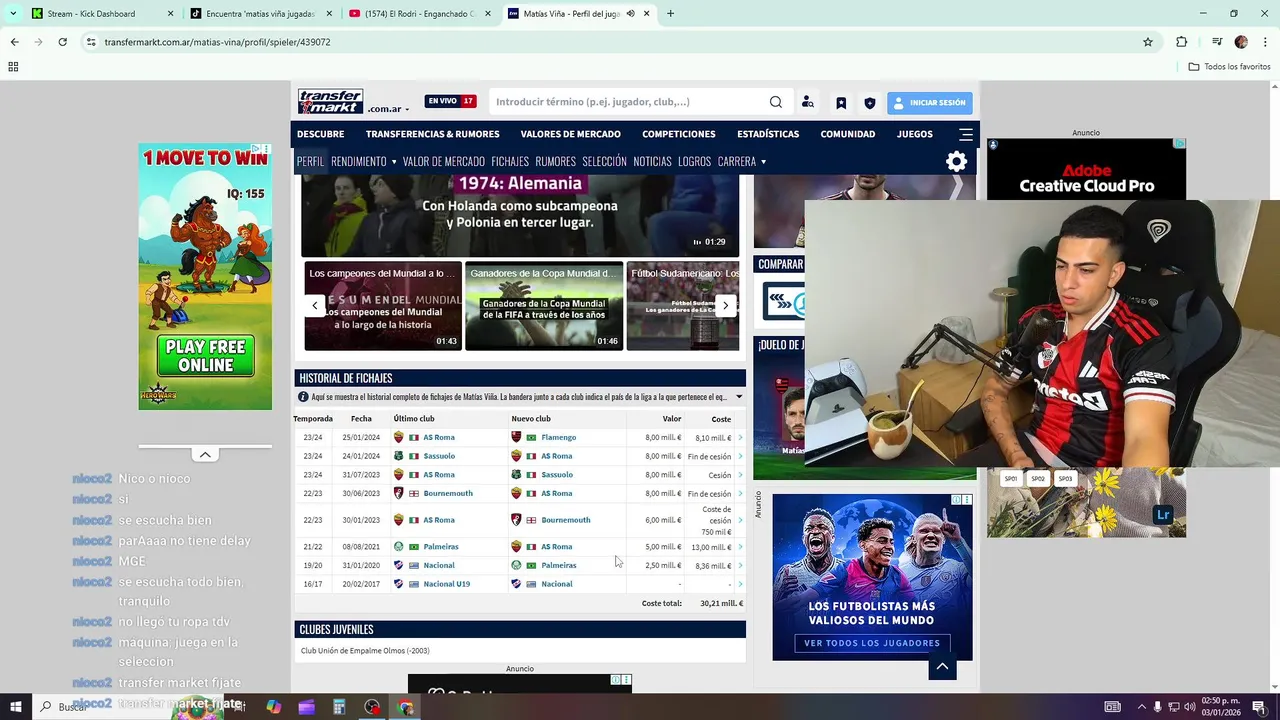Open VALORES DE MERCADO menu
Viewport: 1280px width, 720px height.
click(570, 134)
